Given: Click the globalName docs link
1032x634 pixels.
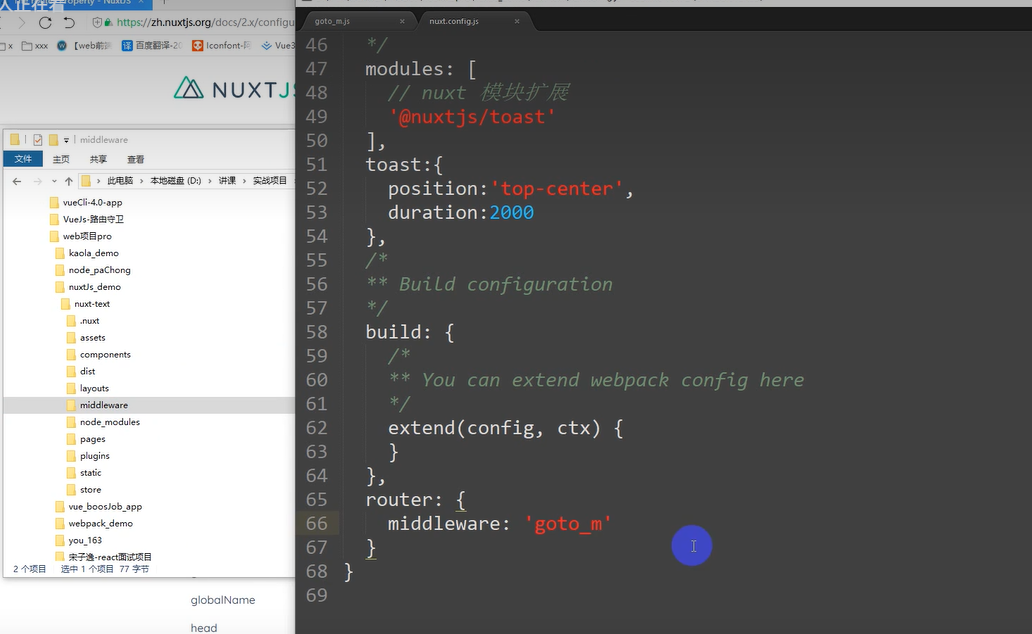Looking at the screenshot, I should coord(222,600).
